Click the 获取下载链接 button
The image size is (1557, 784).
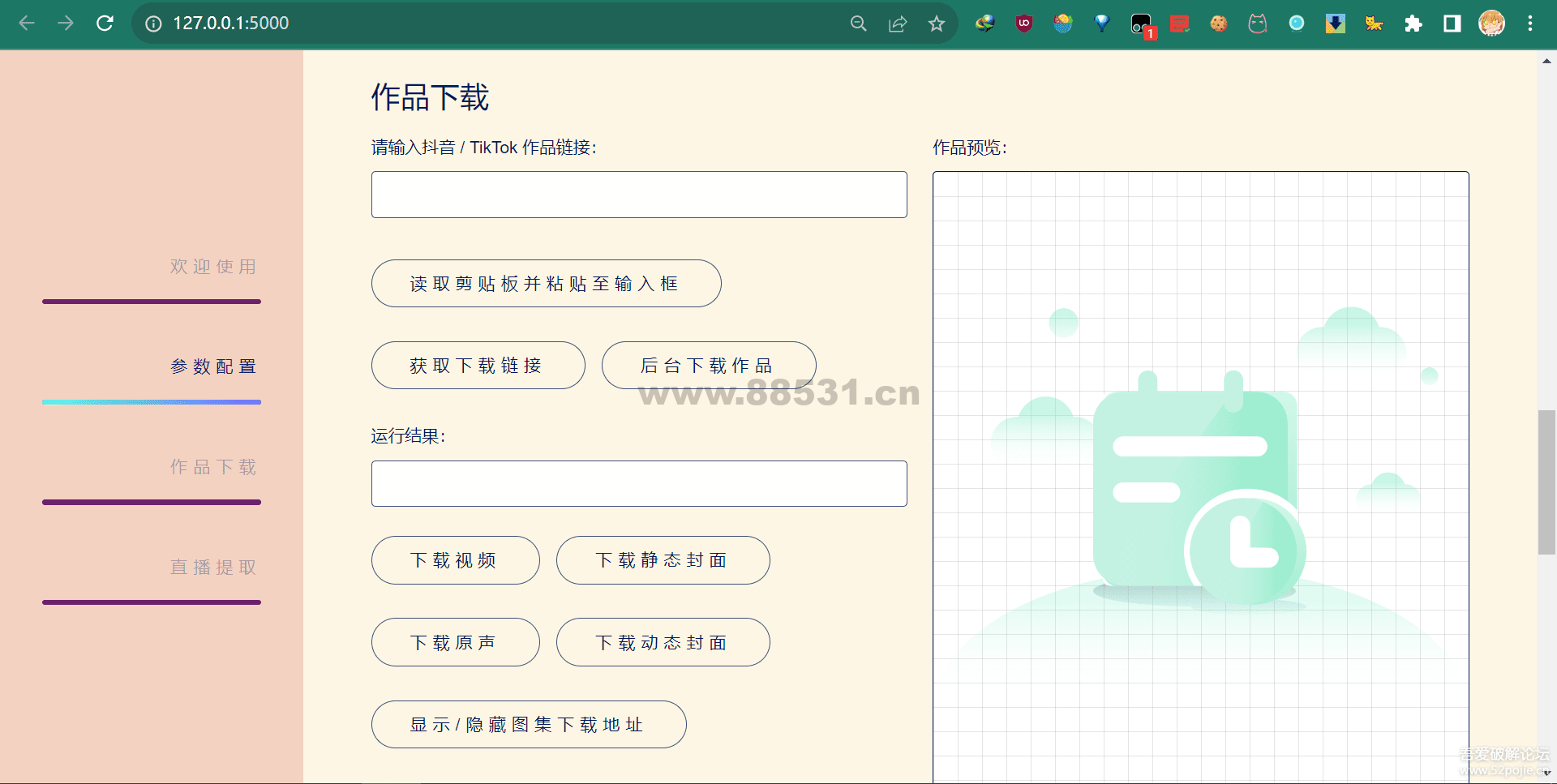(478, 366)
